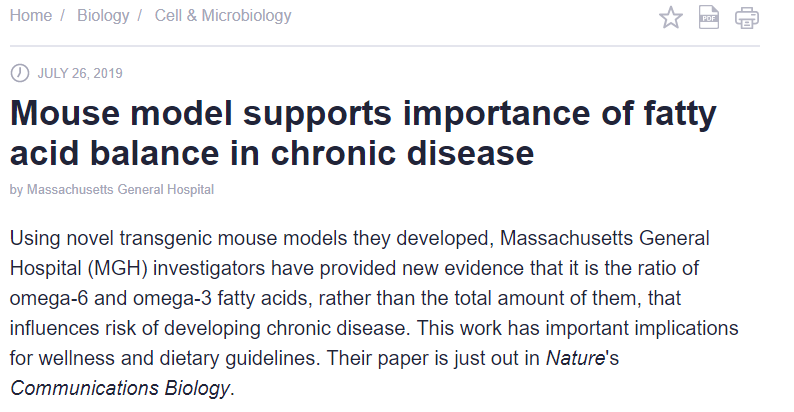Click the italic 'Communications Biology' journal name
The width and height of the screenshot is (794, 412).
(121, 388)
